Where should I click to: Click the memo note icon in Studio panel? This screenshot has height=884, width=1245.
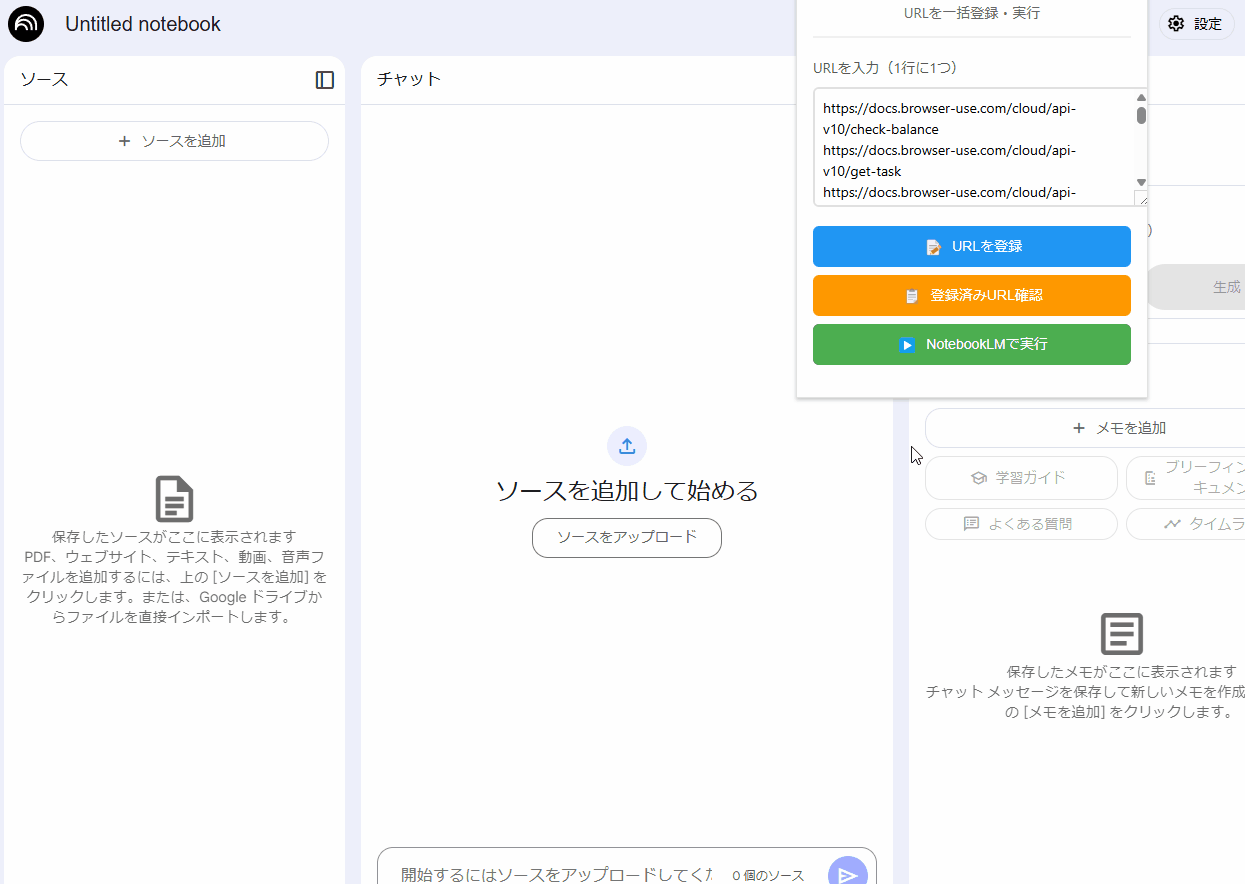1121,634
